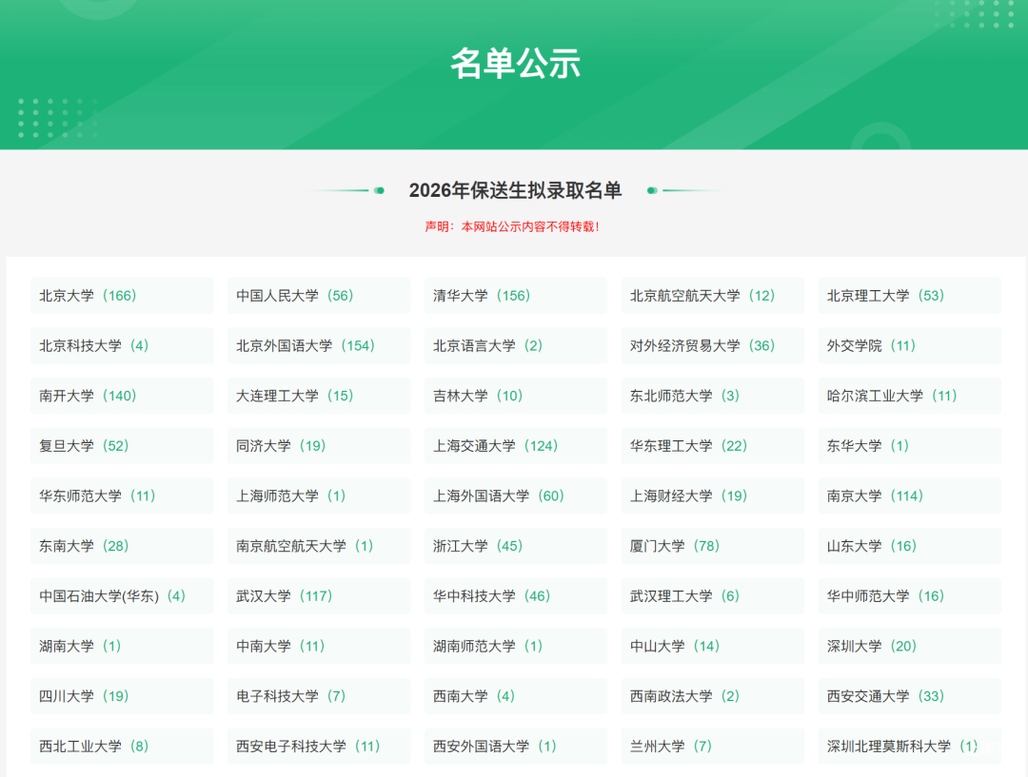Open 上海师范大学 (1) entry
This screenshot has width=1028, height=777.
pos(319,496)
